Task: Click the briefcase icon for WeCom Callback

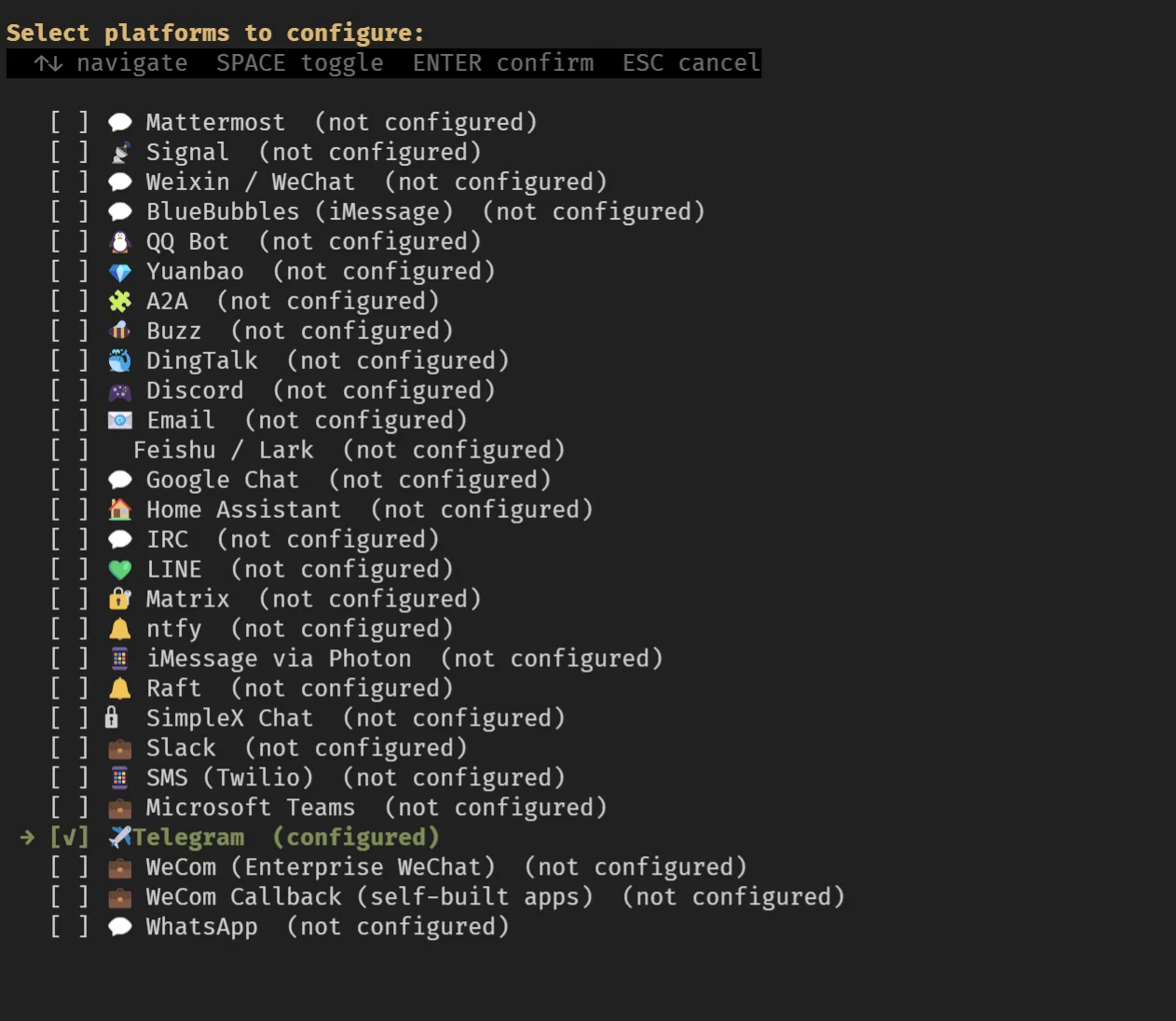Action: [120, 898]
